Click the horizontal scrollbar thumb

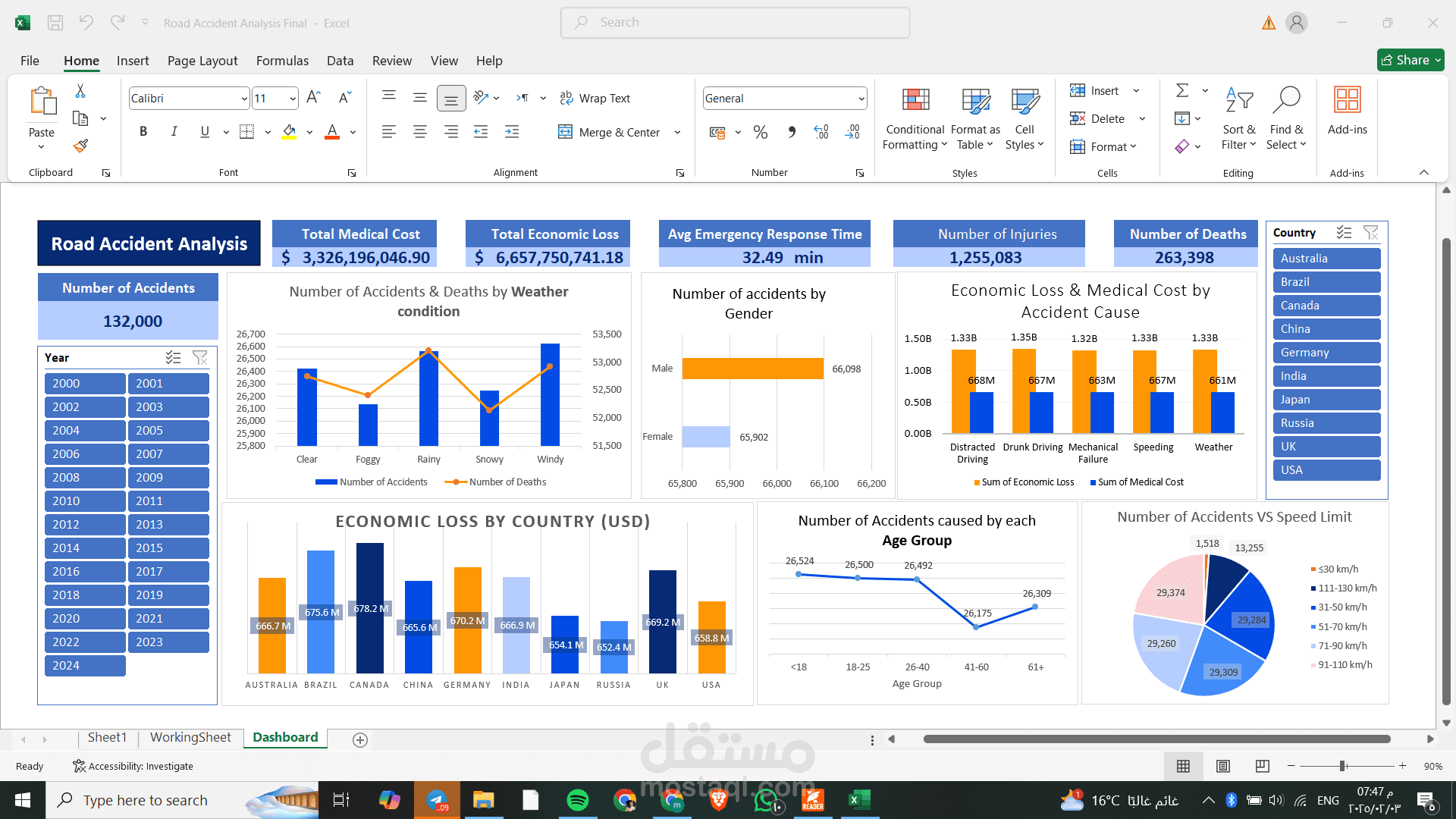point(1156,739)
